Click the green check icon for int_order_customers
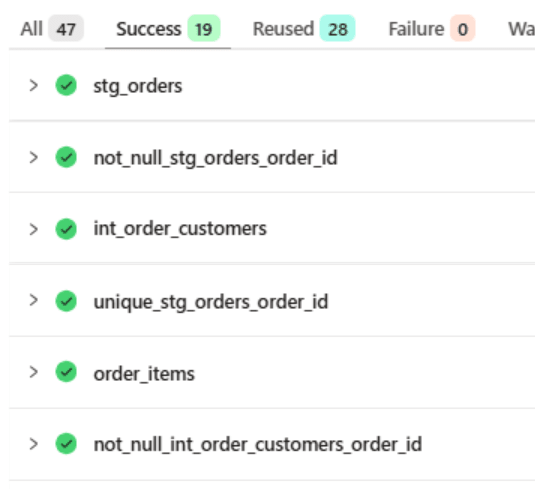The width and height of the screenshot is (535, 489). click(66, 229)
